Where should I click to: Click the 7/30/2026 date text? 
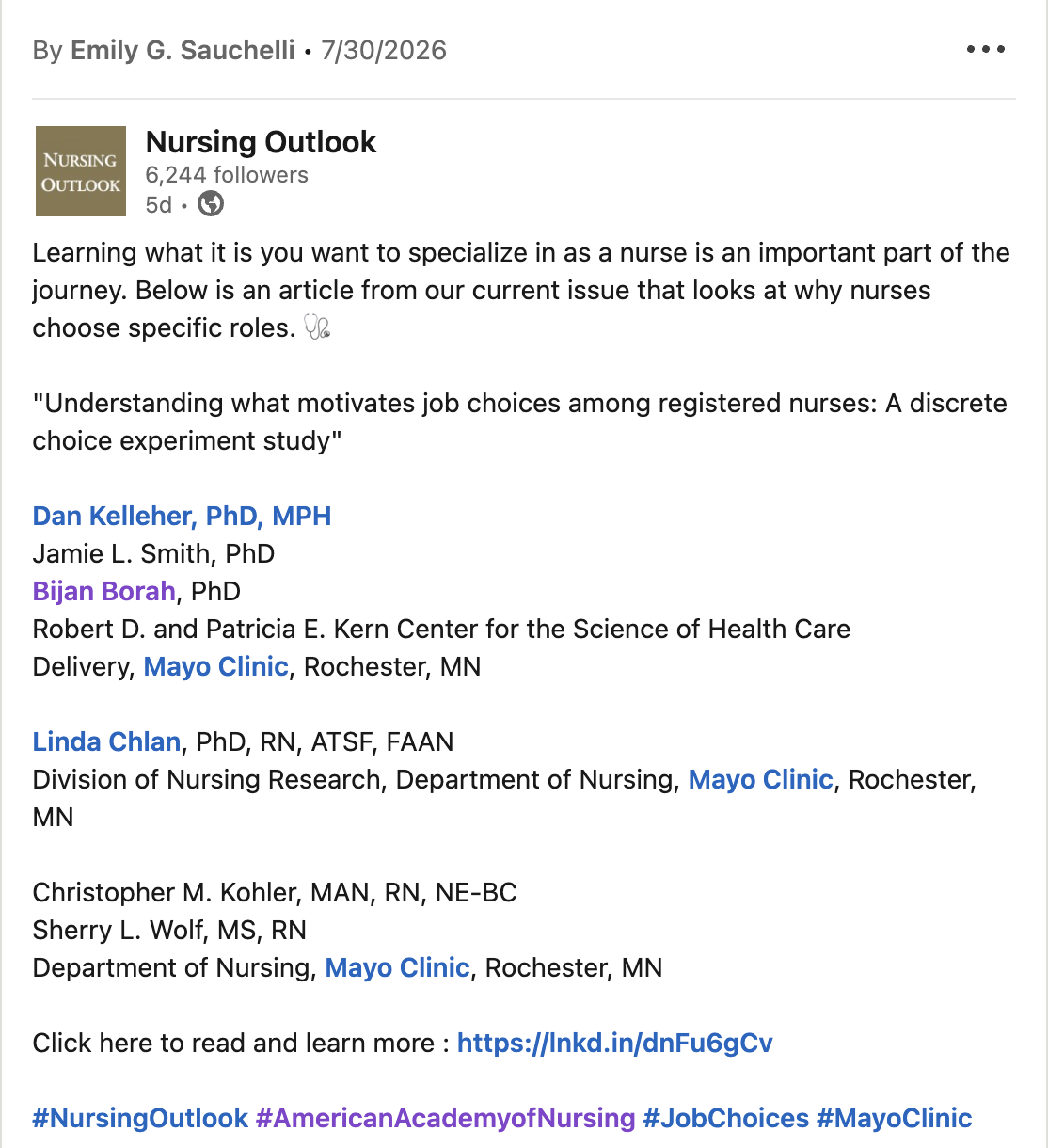click(x=384, y=50)
